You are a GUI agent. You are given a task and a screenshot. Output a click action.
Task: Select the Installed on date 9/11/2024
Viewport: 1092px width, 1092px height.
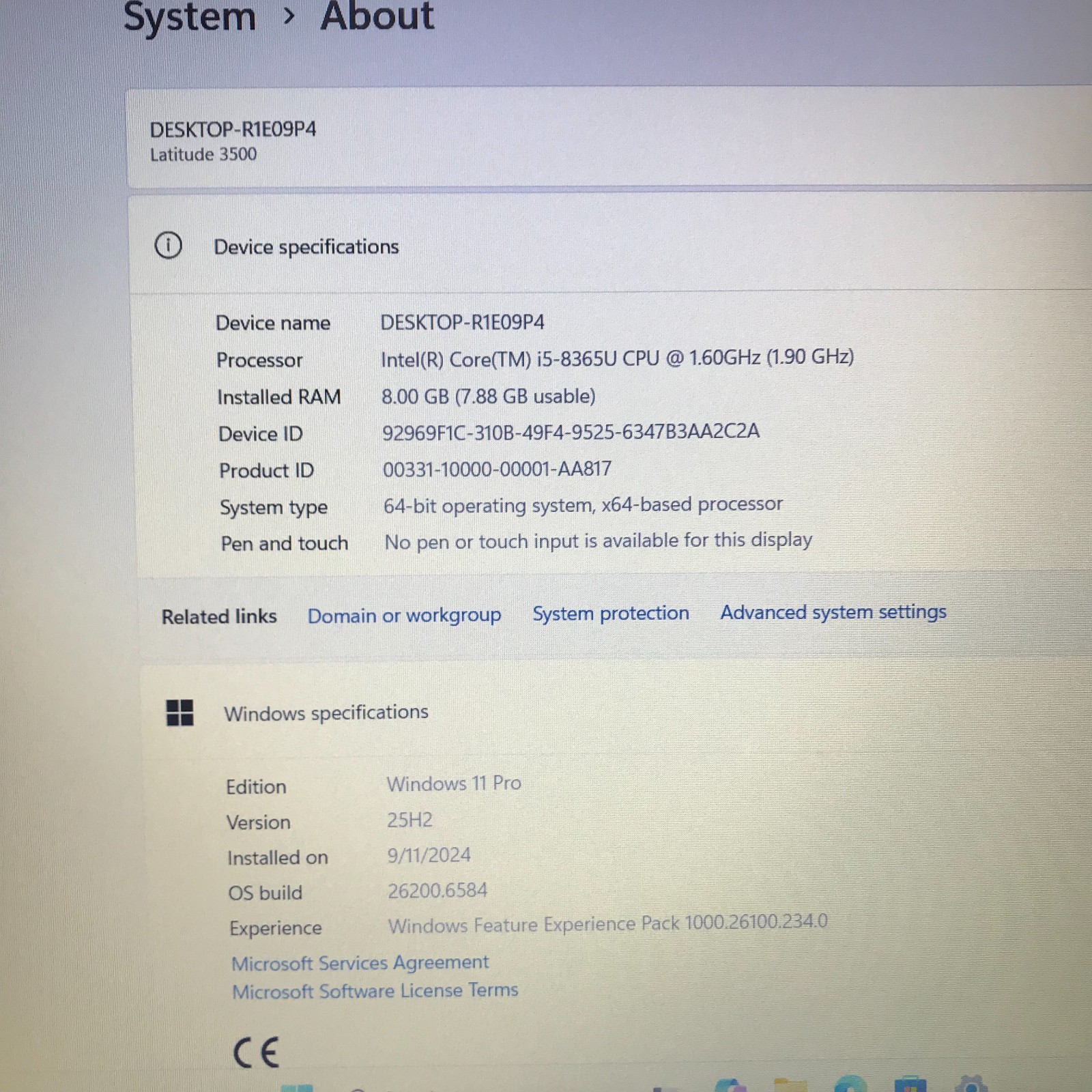pyautogui.click(x=429, y=855)
